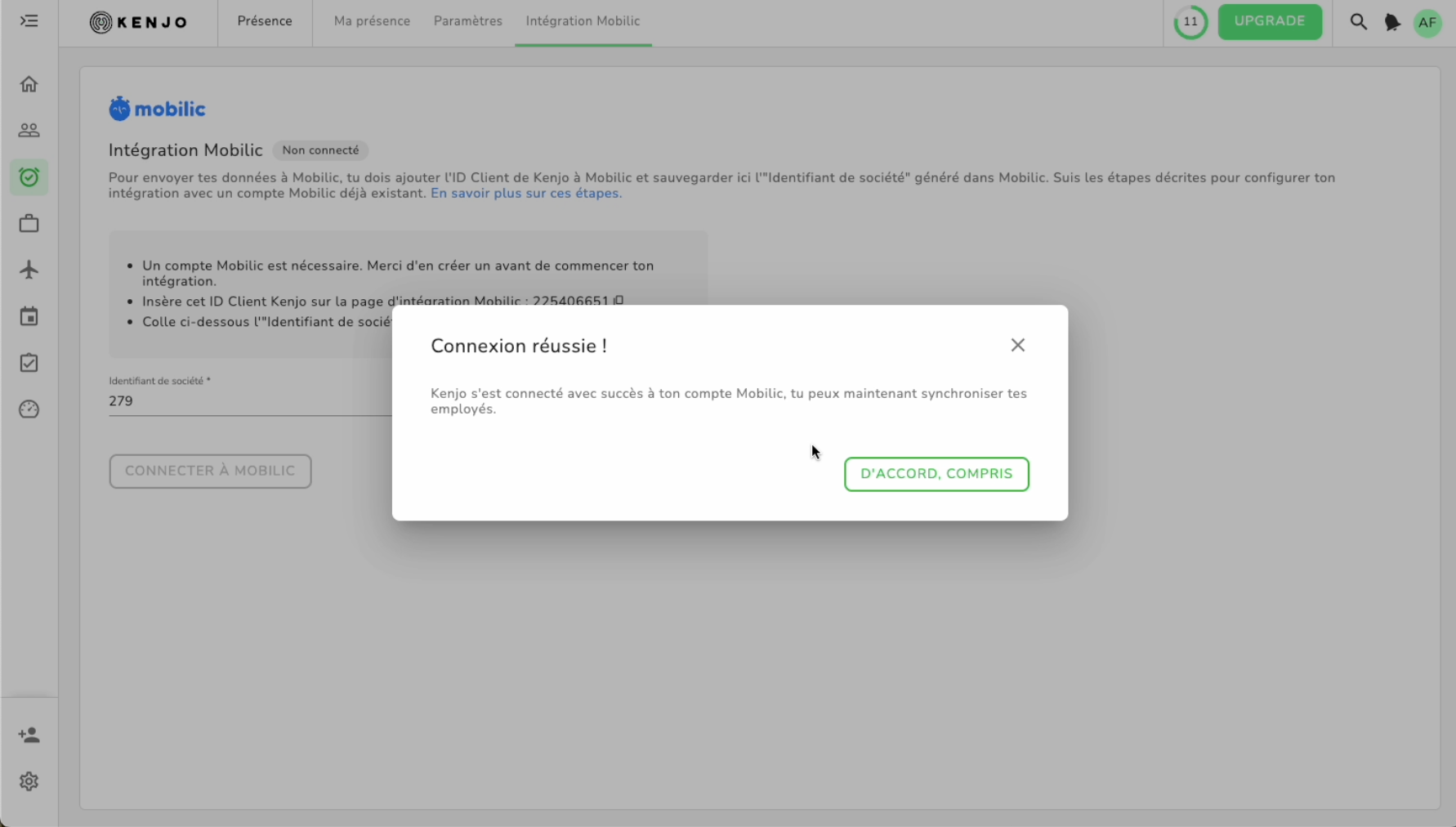Open the People directory sidebar icon

(29, 130)
